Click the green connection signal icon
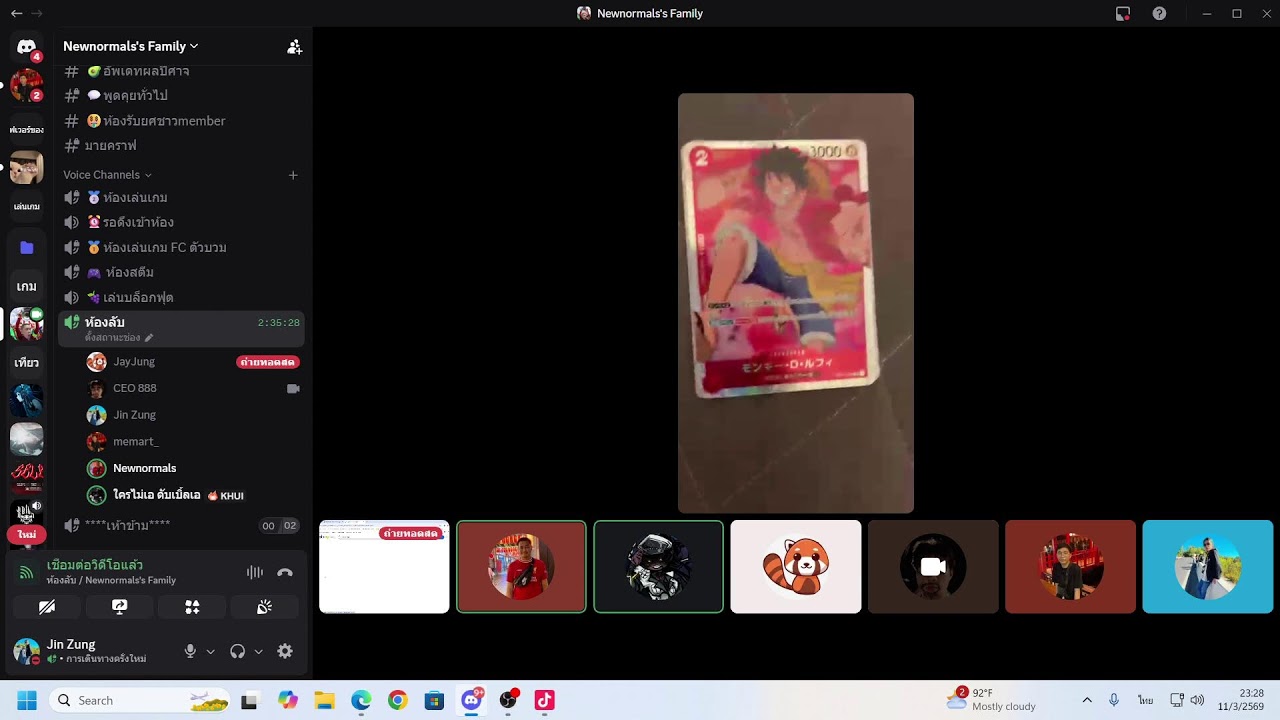The width and height of the screenshot is (1280, 720). click(27, 573)
